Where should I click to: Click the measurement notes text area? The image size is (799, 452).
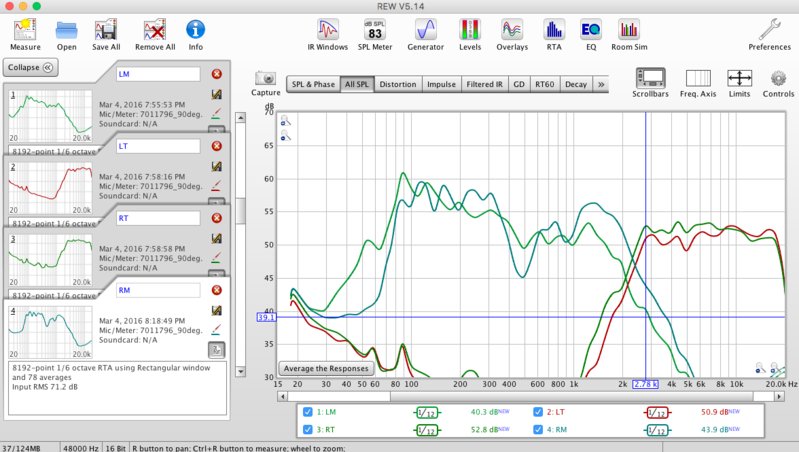tap(117, 388)
